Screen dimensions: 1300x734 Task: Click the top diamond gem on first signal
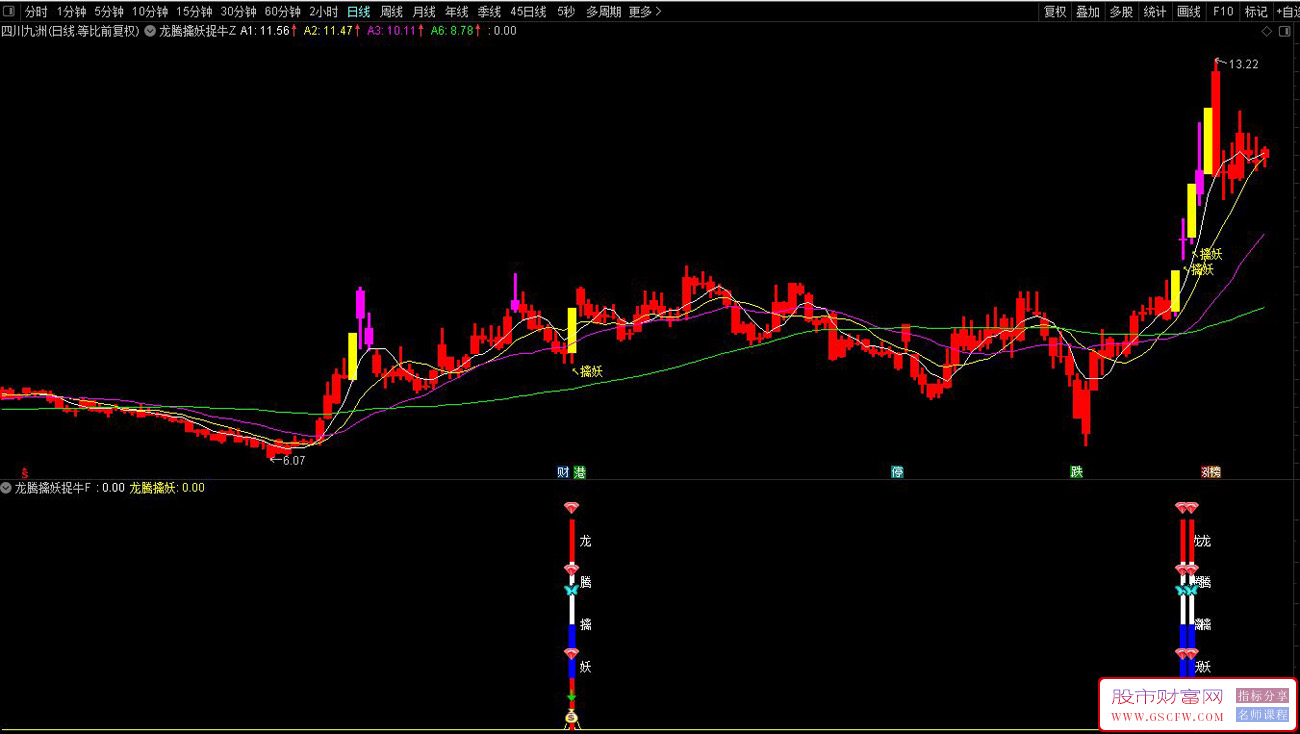point(571,508)
